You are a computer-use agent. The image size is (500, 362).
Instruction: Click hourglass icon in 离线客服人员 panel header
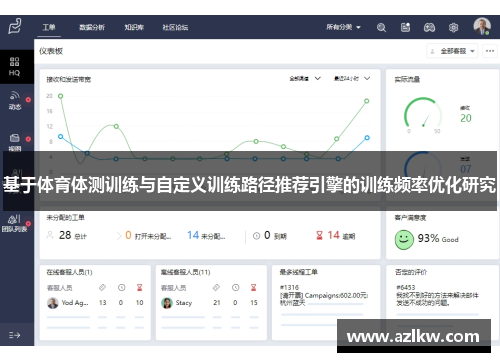point(254,287)
